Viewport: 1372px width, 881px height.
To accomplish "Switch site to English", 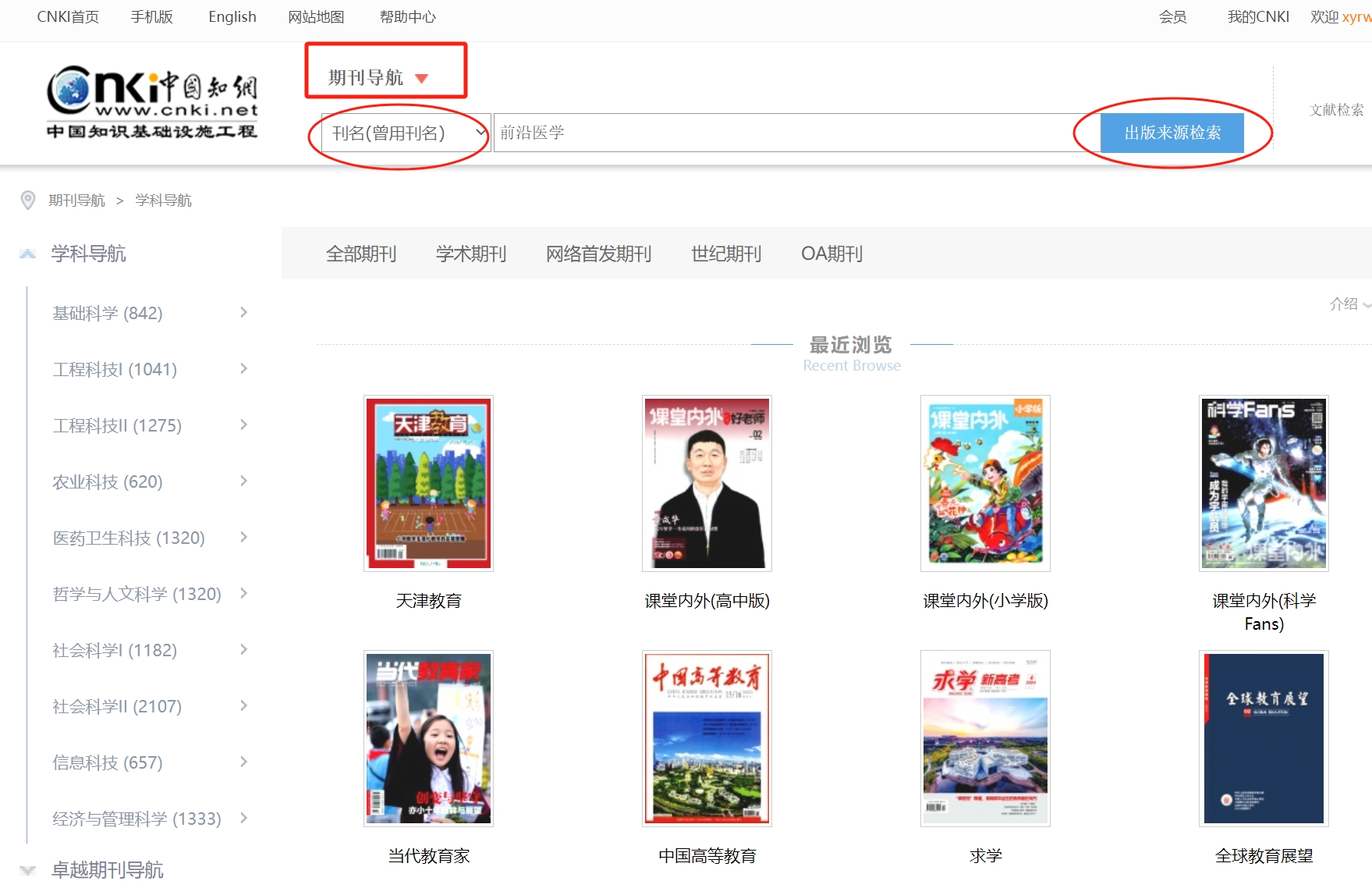I will click(x=232, y=16).
